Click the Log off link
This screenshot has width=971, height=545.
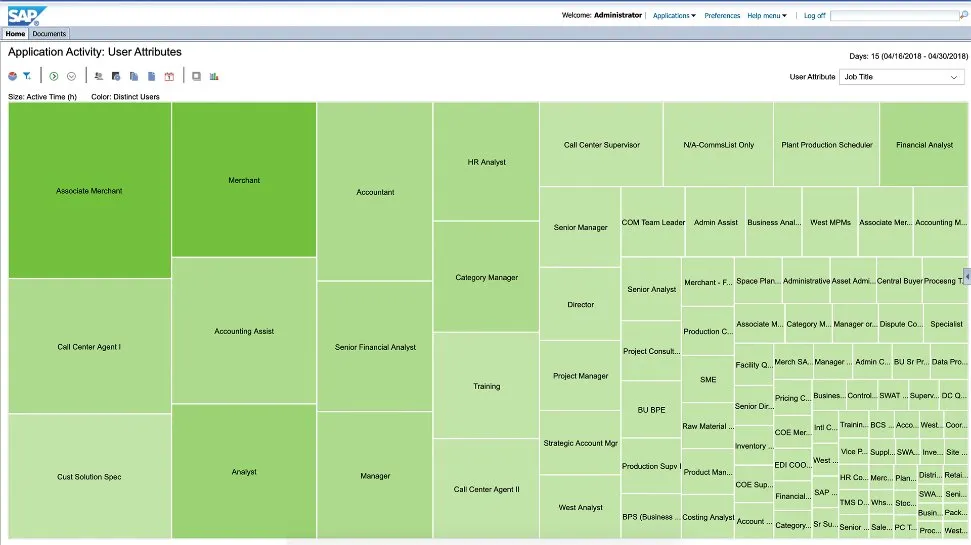click(814, 16)
